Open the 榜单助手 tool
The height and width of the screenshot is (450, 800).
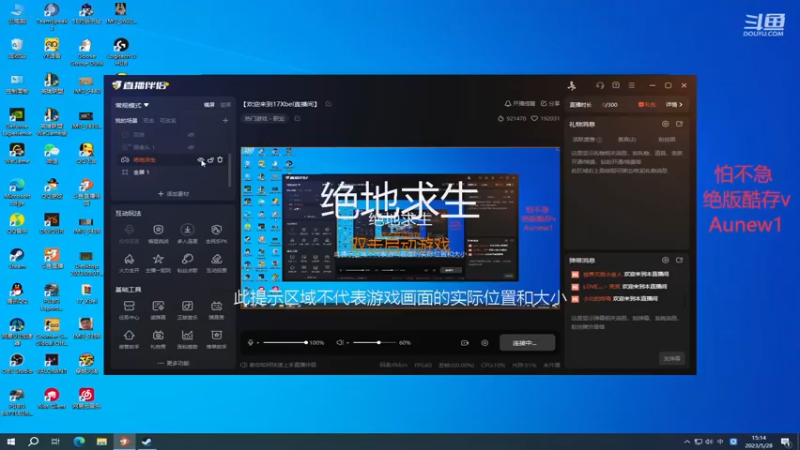tap(216, 339)
